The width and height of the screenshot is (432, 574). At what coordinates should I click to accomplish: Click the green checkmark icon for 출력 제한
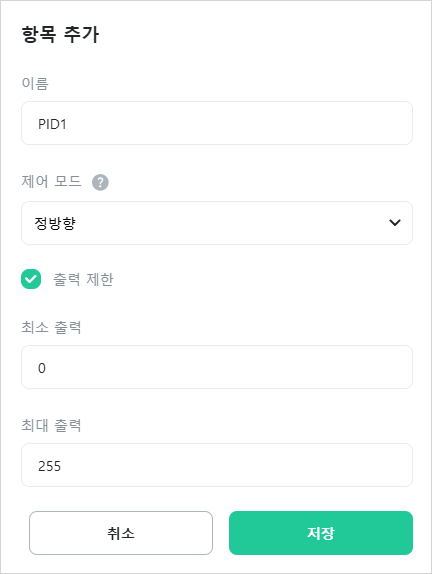pos(31,279)
